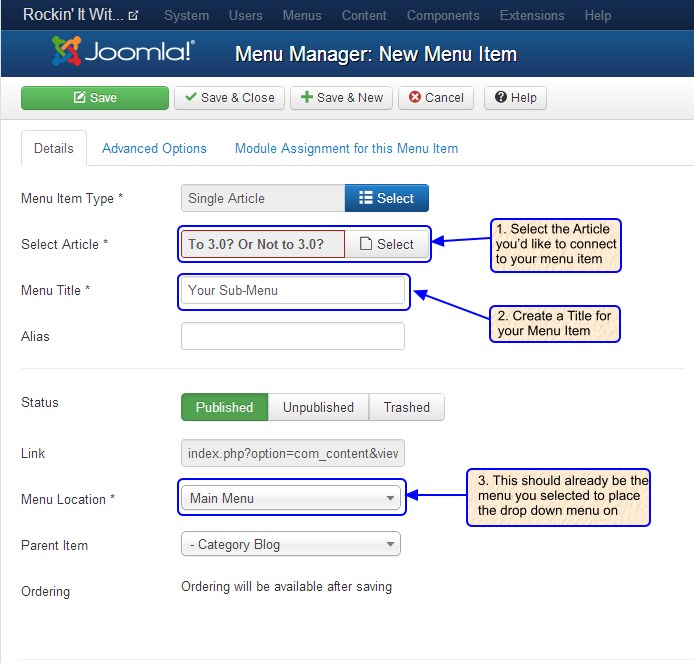Click the green Save button

click(x=95, y=98)
